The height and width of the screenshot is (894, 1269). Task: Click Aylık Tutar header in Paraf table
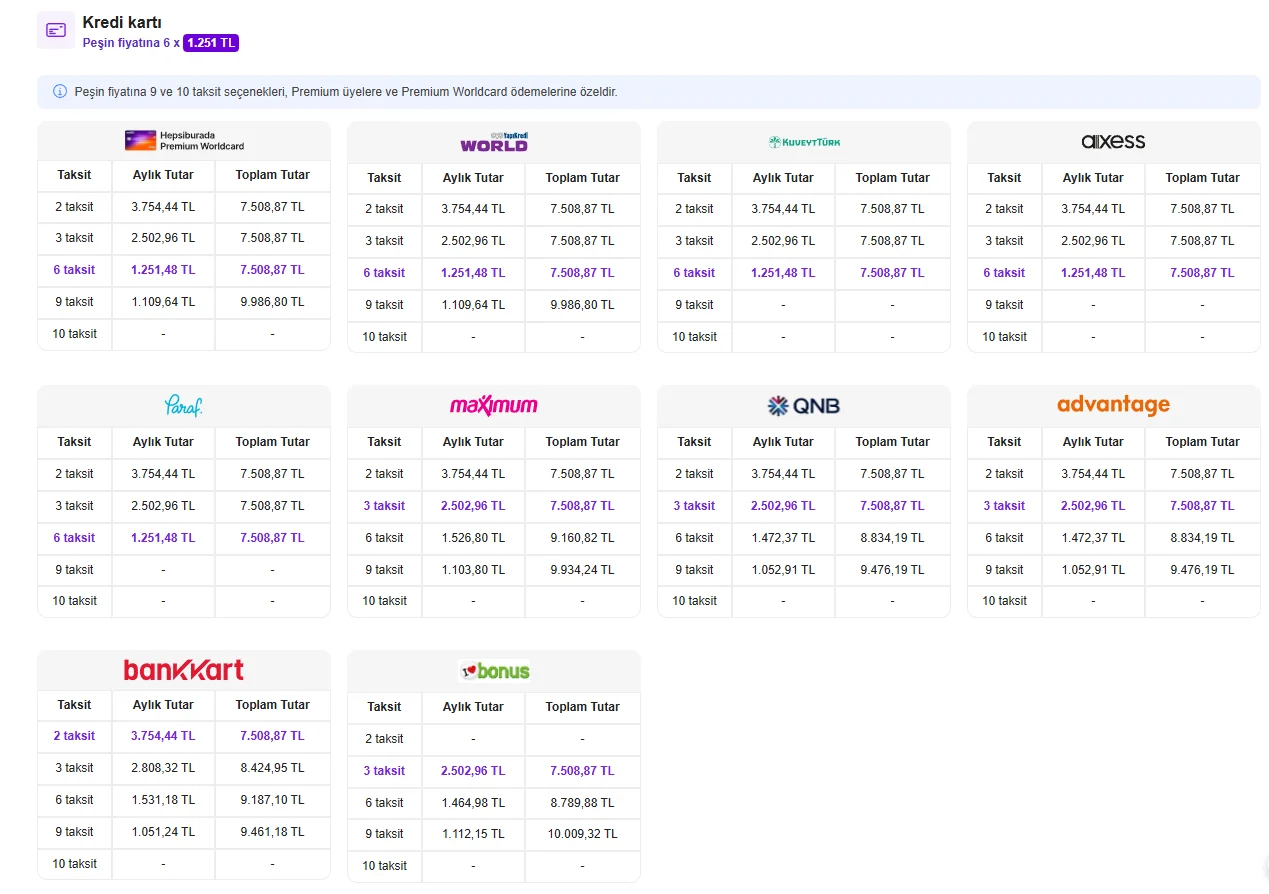pyautogui.click(x=163, y=441)
